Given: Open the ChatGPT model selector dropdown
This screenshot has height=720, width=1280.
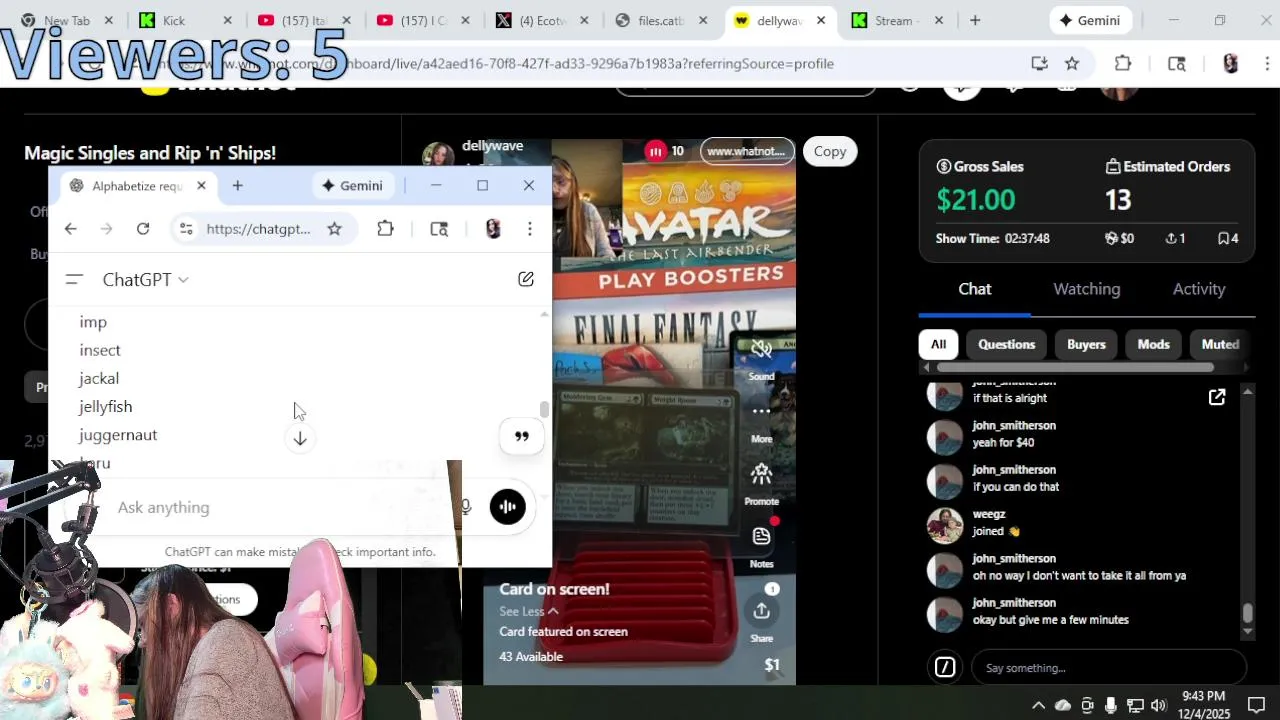Looking at the screenshot, I should (145, 279).
